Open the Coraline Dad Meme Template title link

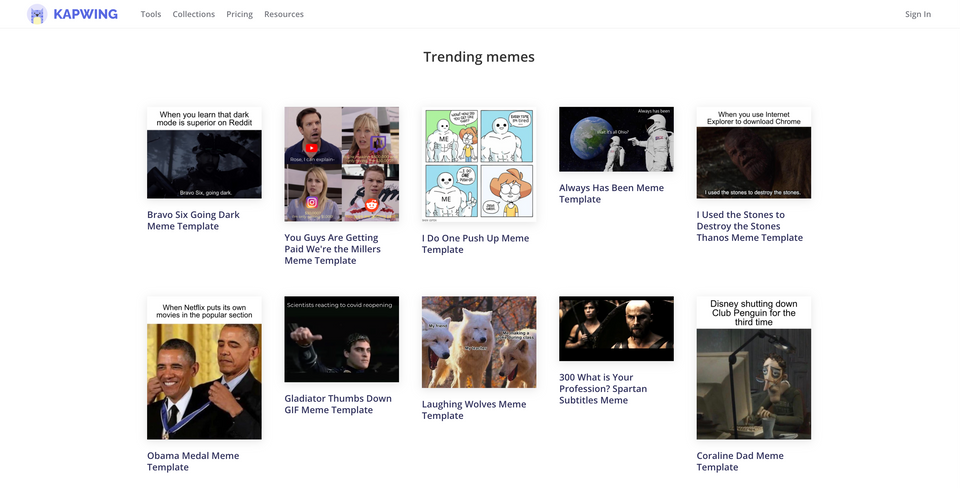(x=740, y=461)
